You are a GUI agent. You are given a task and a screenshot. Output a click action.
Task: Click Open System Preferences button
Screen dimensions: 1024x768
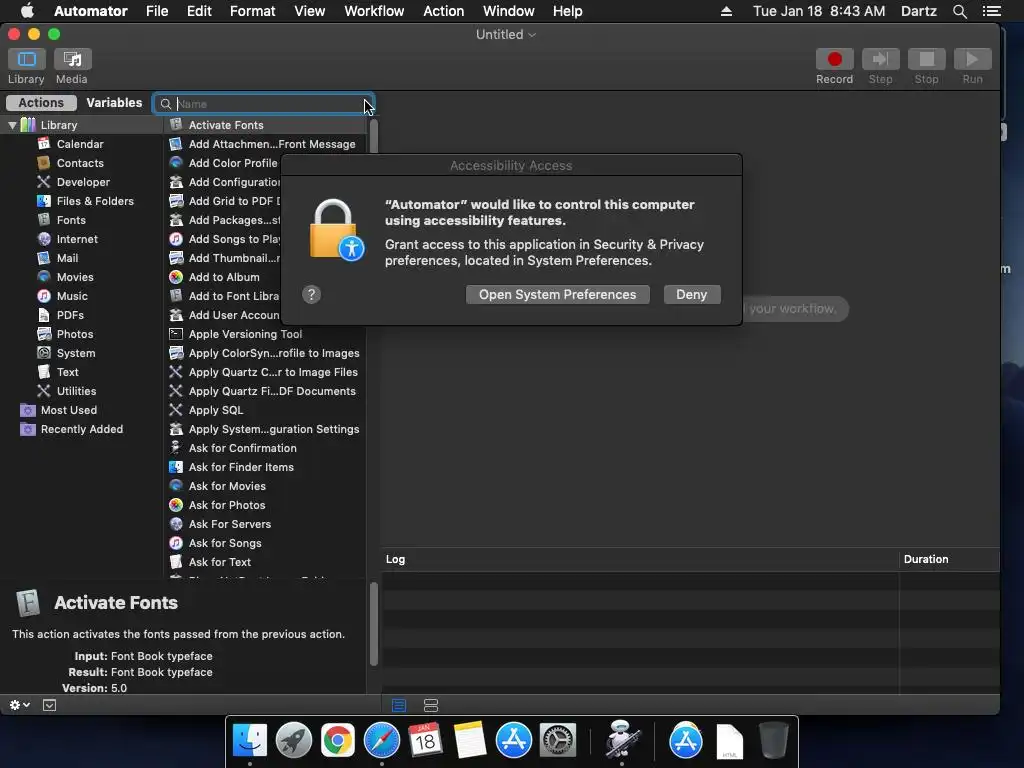coord(557,295)
